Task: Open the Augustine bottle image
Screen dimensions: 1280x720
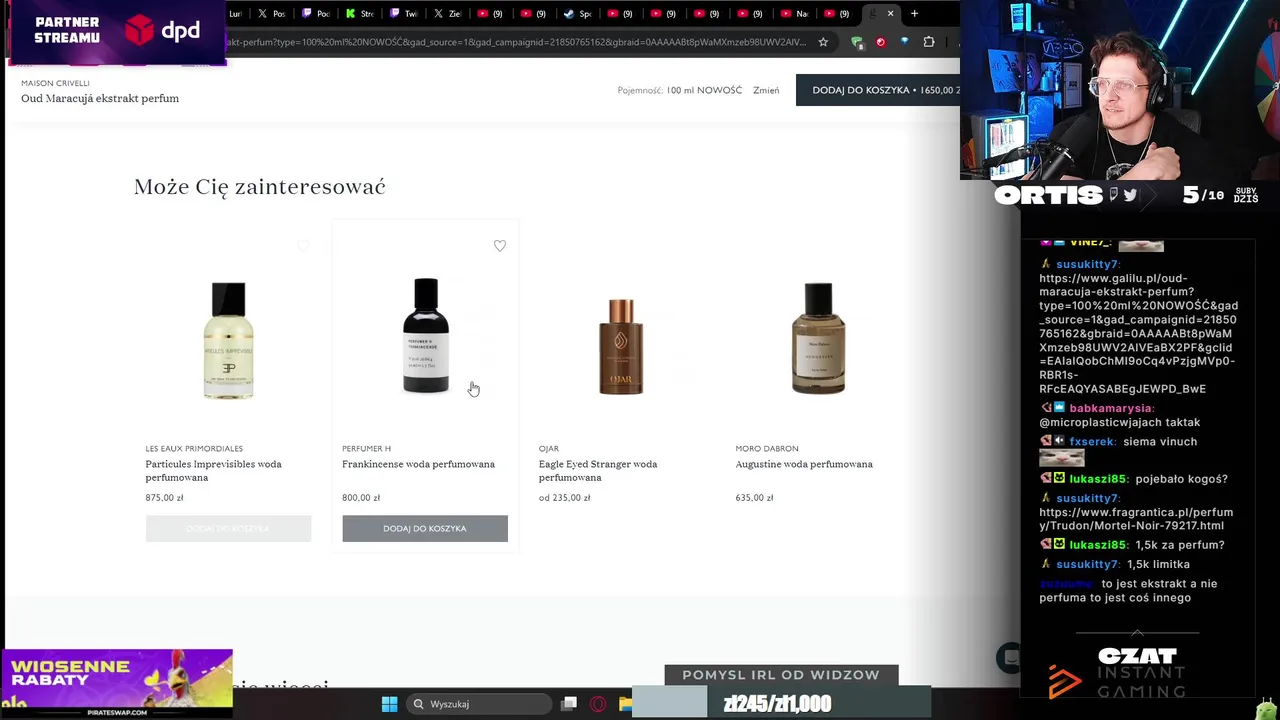Action: (818, 338)
